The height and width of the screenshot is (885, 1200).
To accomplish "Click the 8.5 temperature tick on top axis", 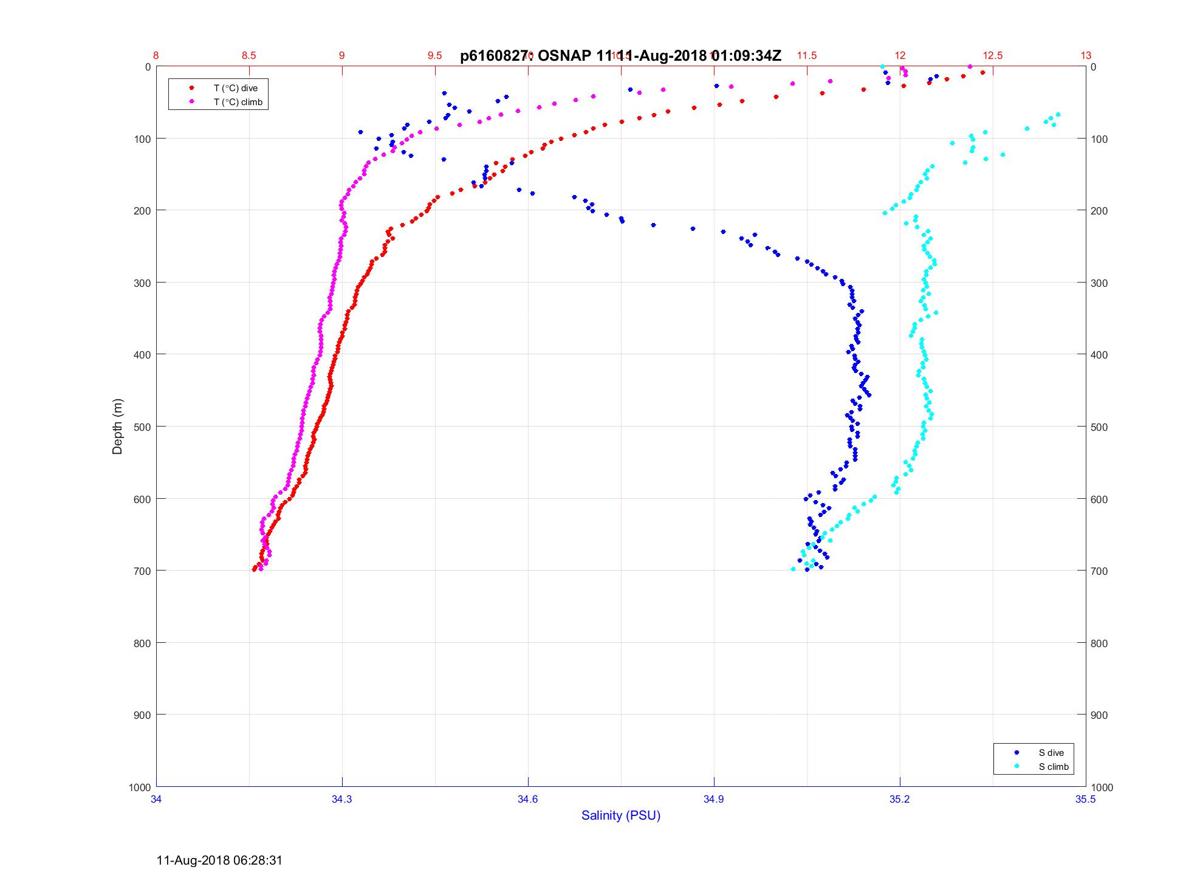I will point(249,56).
